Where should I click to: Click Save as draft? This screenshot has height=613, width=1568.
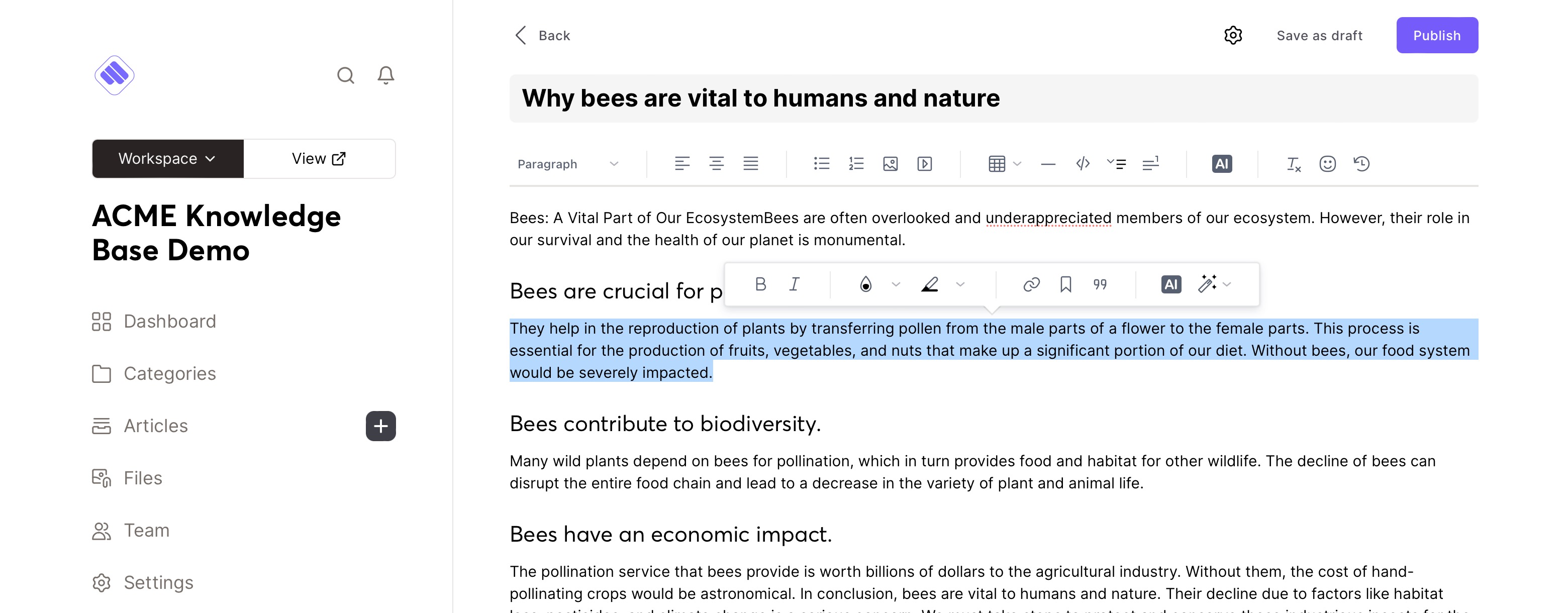(x=1319, y=35)
